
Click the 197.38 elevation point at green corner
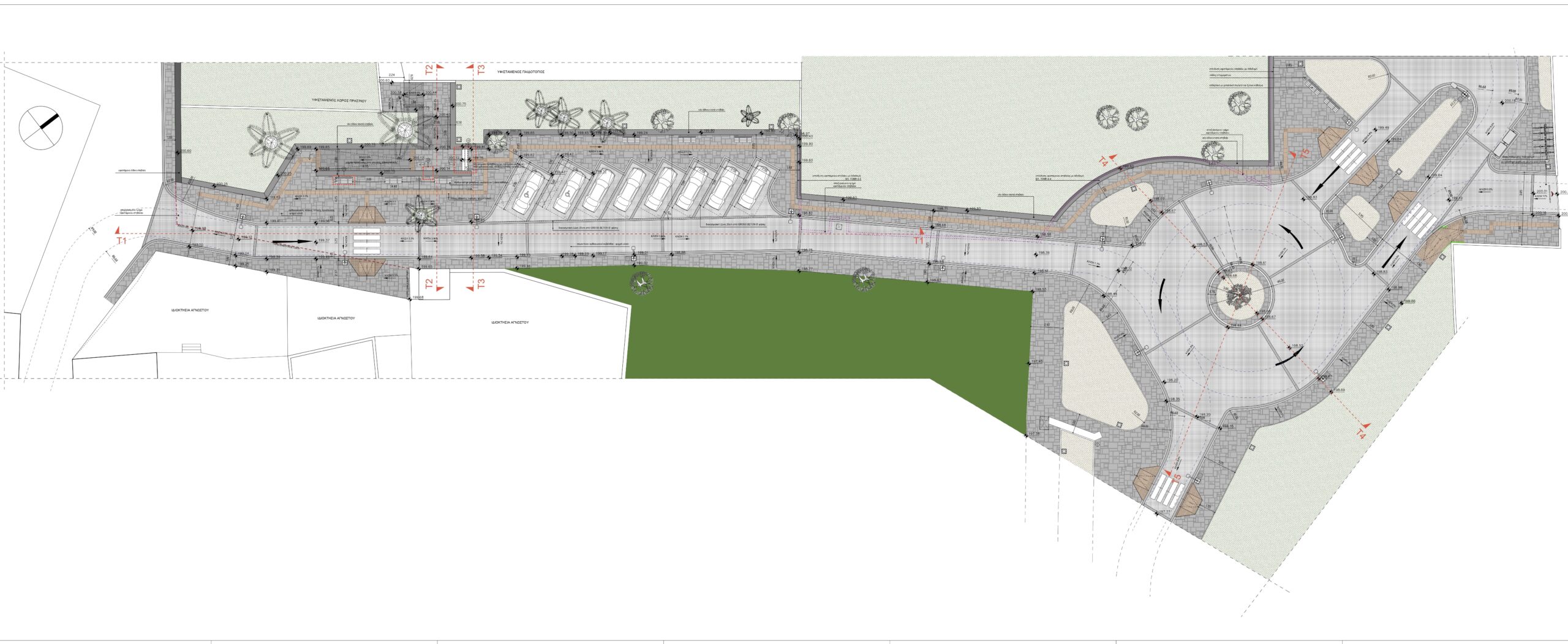click(x=1033, y=434)
